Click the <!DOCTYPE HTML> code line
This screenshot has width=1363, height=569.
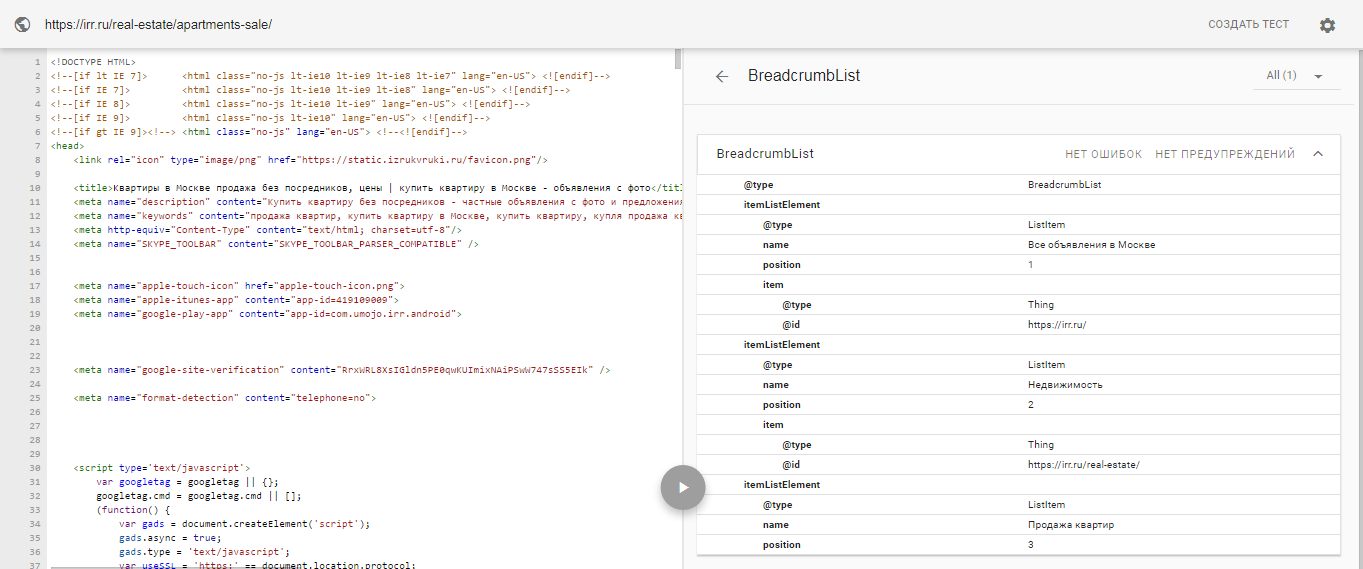coord(93,62)
